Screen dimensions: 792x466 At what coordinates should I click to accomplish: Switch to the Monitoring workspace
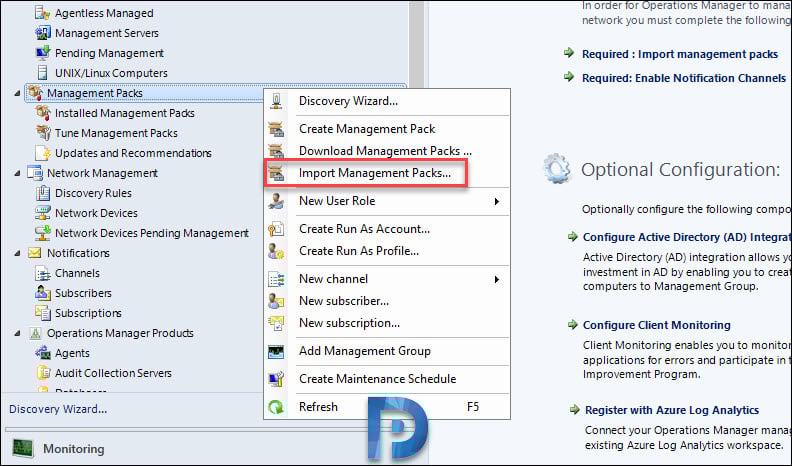(74, 449)
